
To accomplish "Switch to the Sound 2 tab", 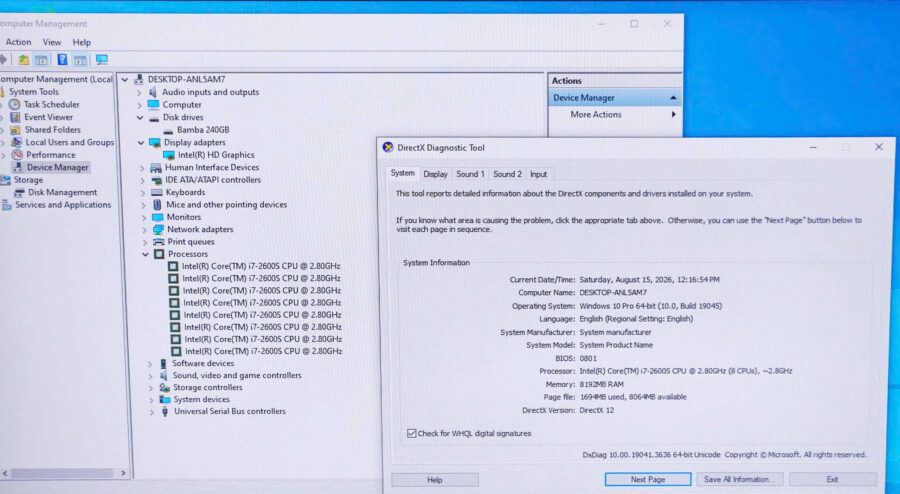I will coord(507,174).
